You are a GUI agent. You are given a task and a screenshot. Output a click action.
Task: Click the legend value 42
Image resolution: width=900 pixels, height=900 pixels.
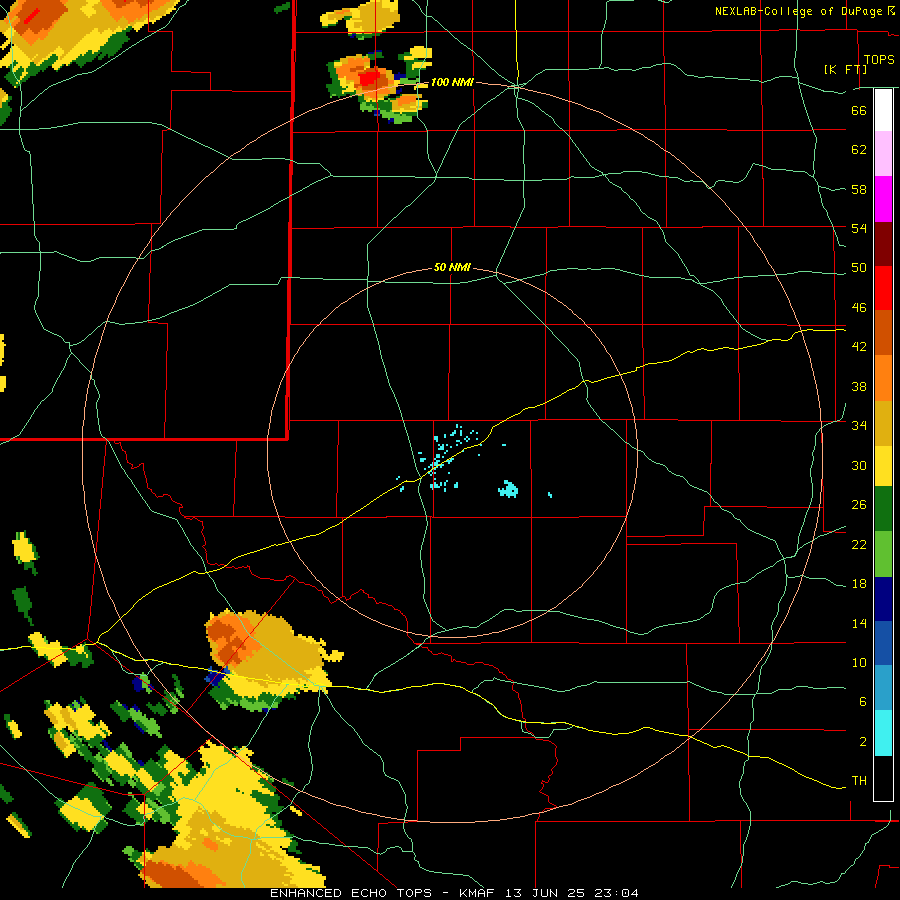click(859, 347)
